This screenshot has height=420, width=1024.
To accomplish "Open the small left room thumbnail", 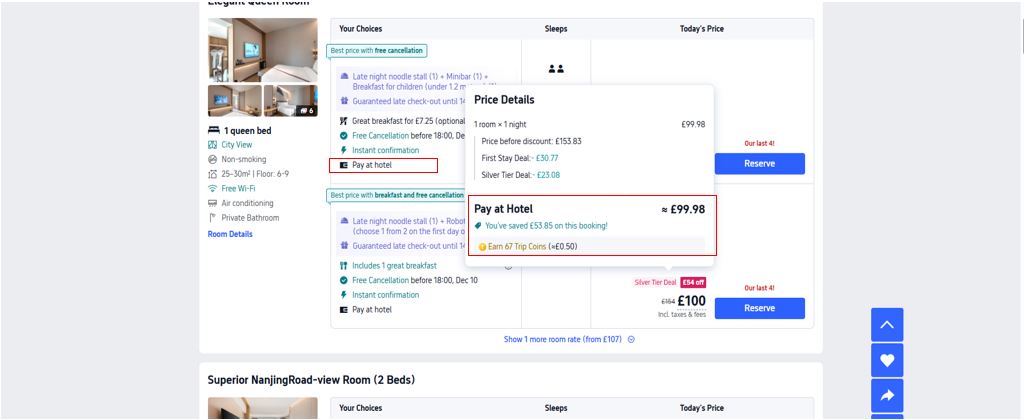I will tap(234, 100).
